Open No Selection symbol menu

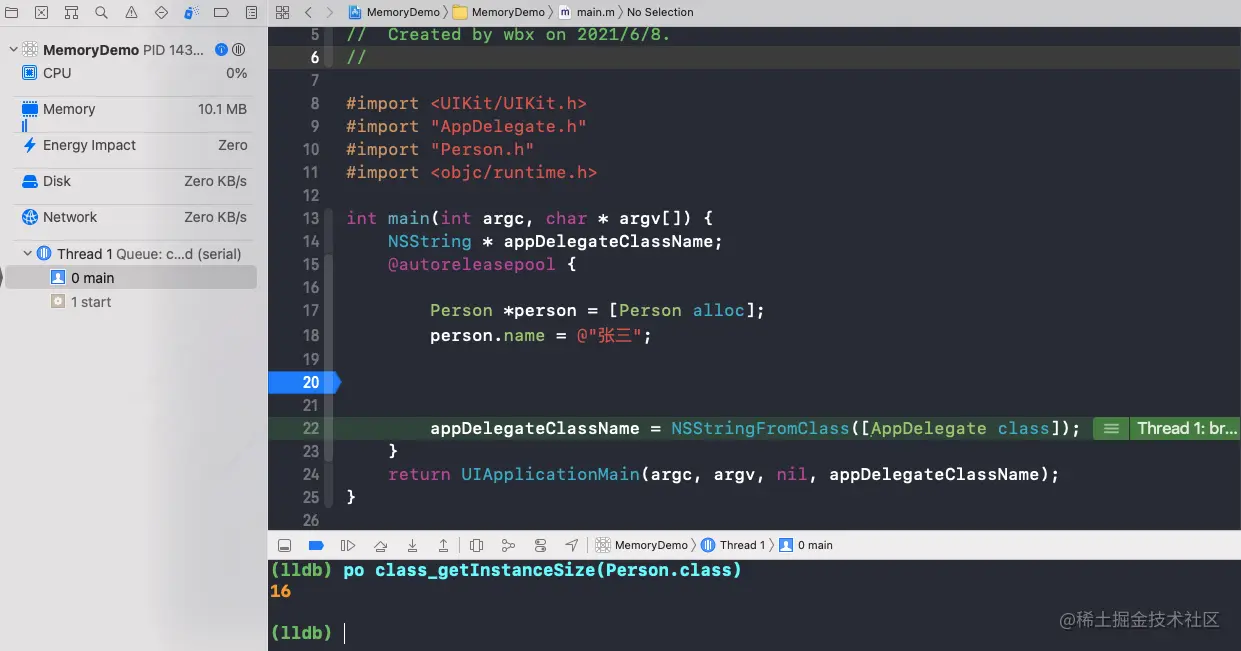tap(660, 12)
